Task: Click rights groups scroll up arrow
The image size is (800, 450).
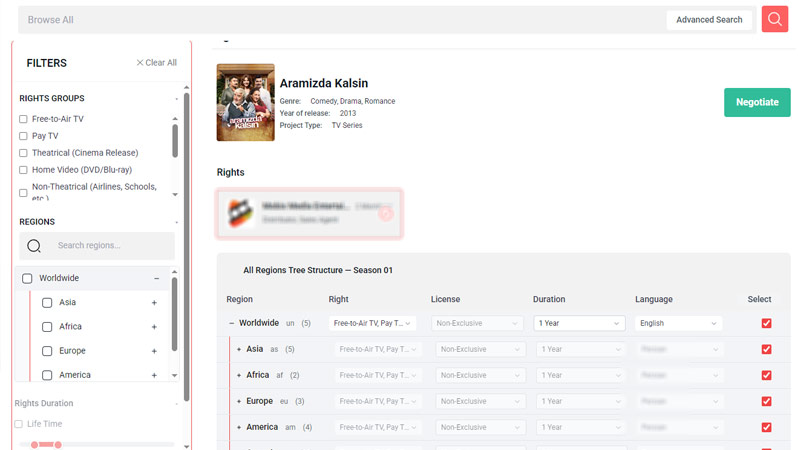Action: pos(175,118)
